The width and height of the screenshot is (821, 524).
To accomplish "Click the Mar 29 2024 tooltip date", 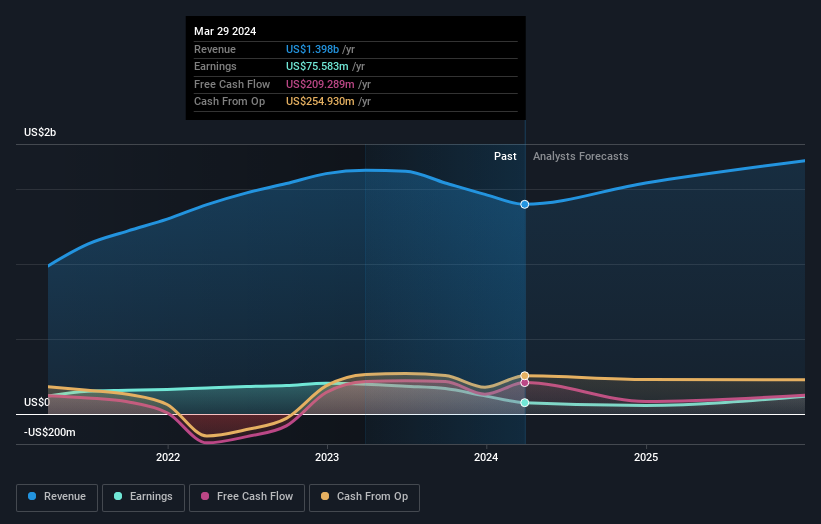I will pos(225,31).
